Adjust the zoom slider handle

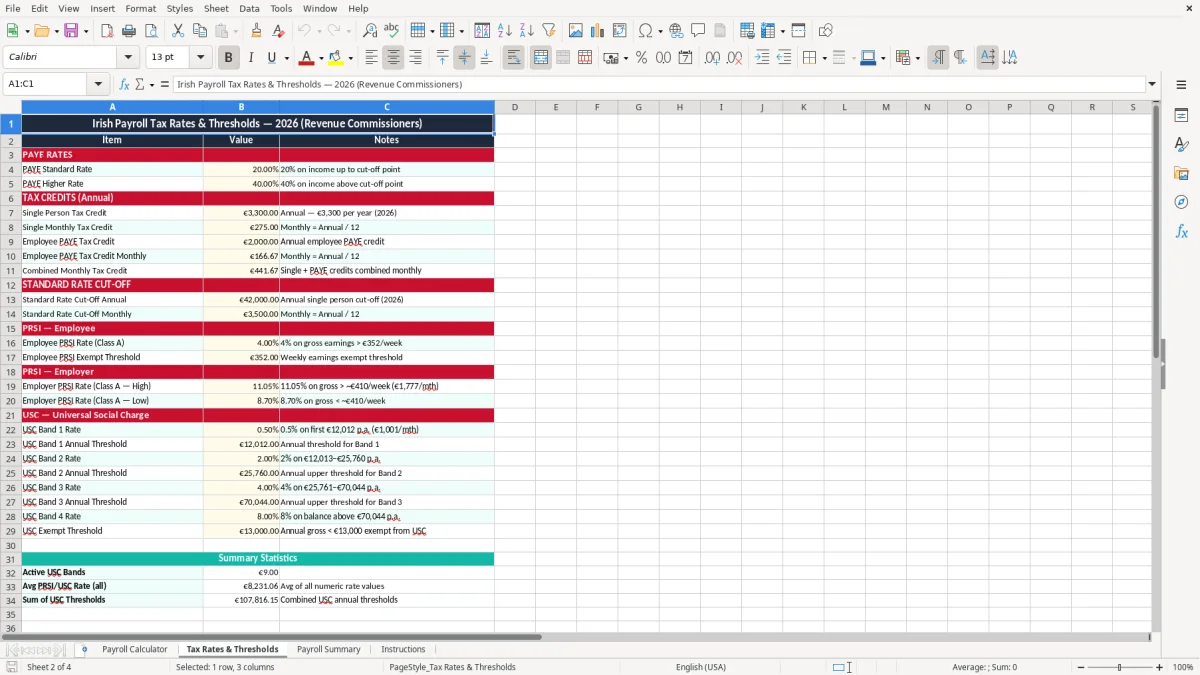[x=1119, y=667]
